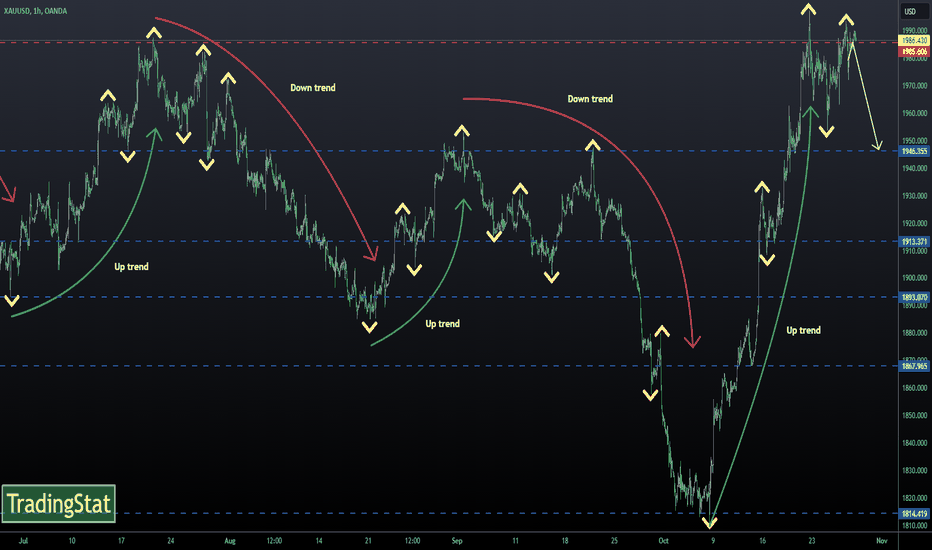
Task: Click the XAUUSD, 1h, OANDA symbol title
Action: pyautogui.click(x=35, y=11)
